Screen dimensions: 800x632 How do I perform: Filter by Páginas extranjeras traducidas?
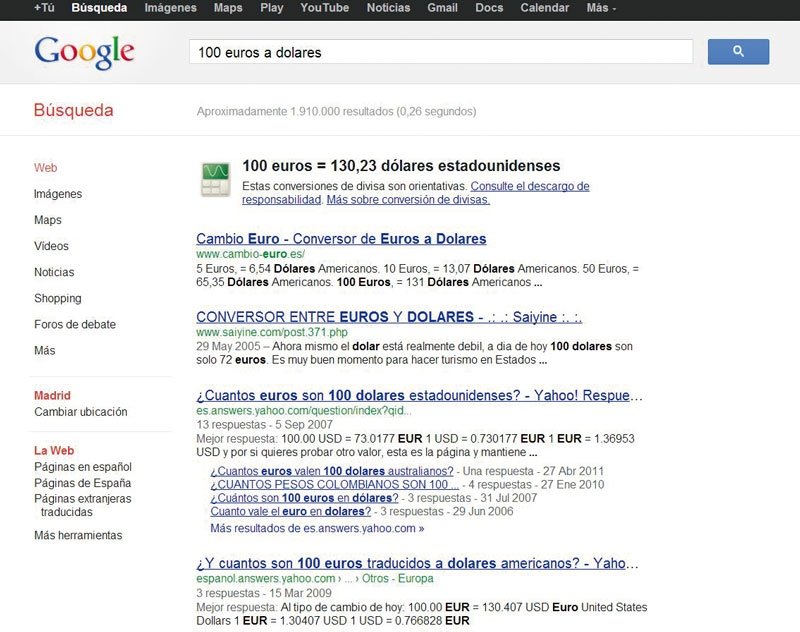pos(83,505)
